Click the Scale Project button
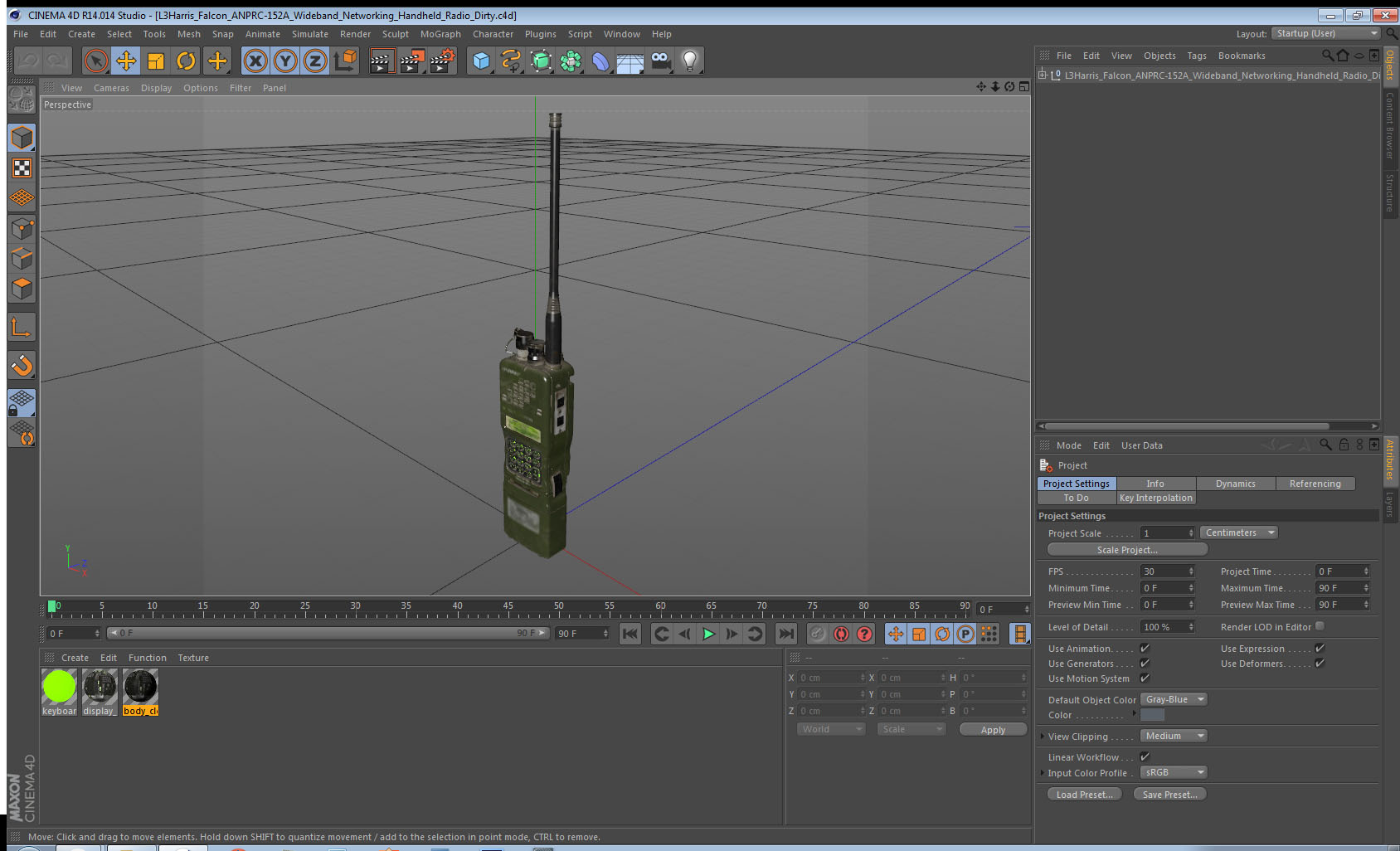 tap(1127, 550)
